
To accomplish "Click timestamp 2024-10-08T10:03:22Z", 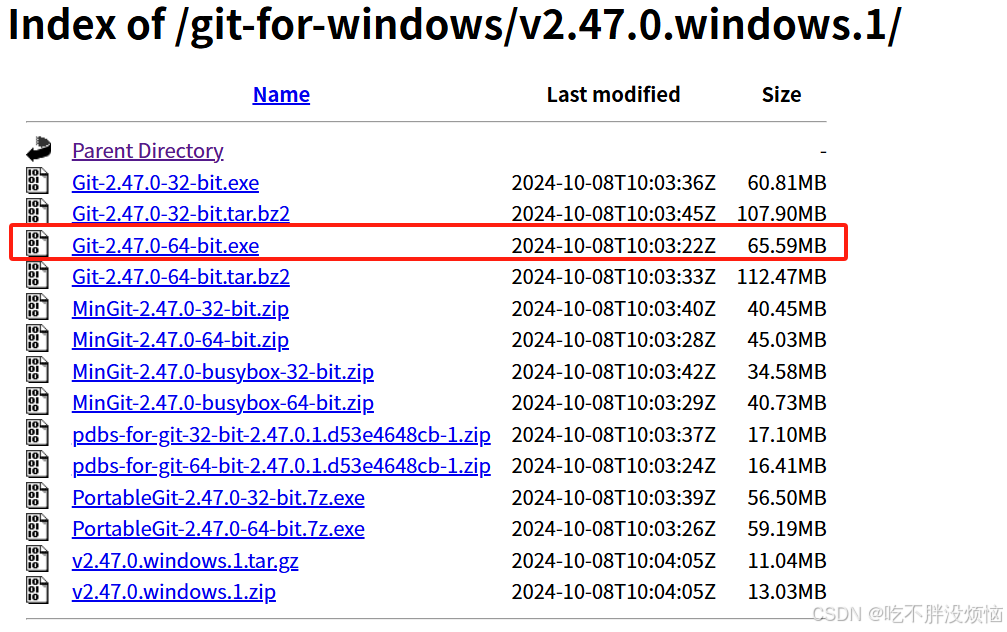I will pyautogui.click(x=613, y=245).
